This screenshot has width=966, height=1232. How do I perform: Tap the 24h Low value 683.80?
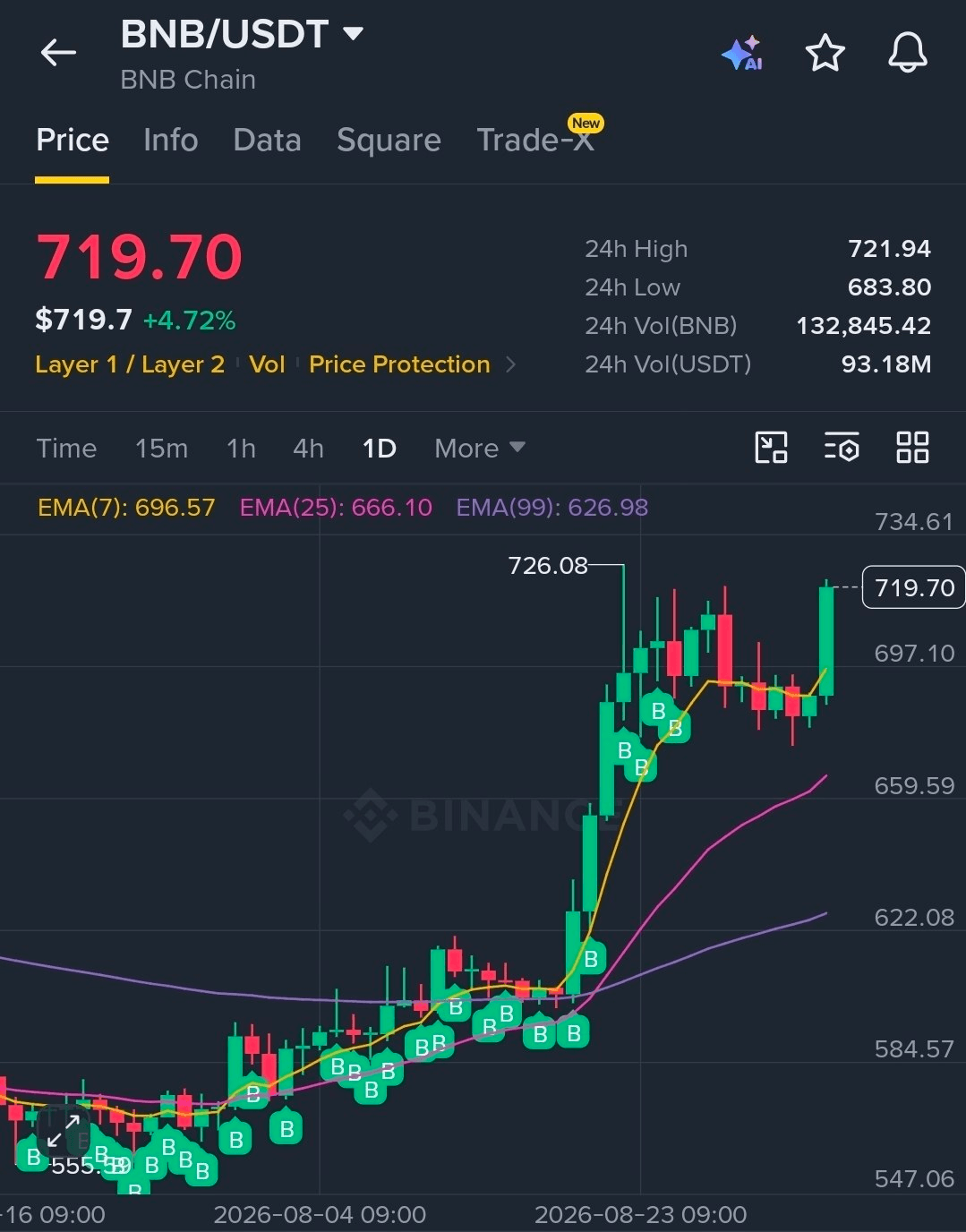[889, 287]
